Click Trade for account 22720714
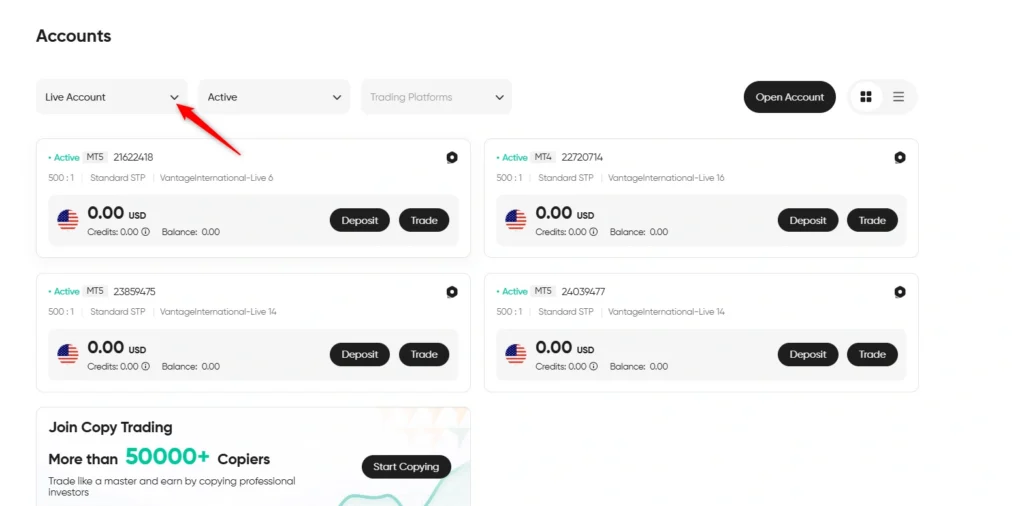The image size is (1024, 506). (872, 220)
